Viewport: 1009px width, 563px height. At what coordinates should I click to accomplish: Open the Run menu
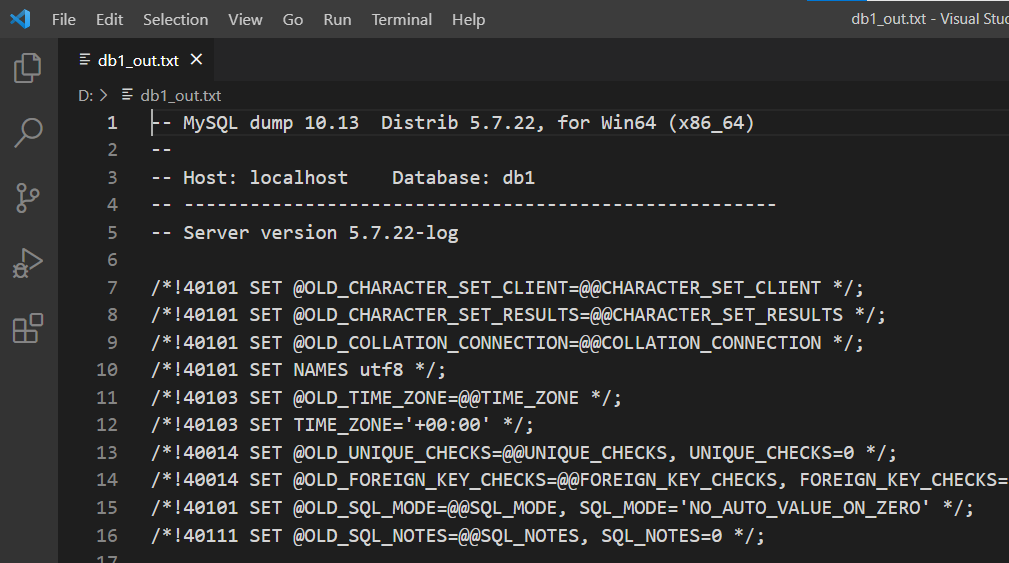337,20
